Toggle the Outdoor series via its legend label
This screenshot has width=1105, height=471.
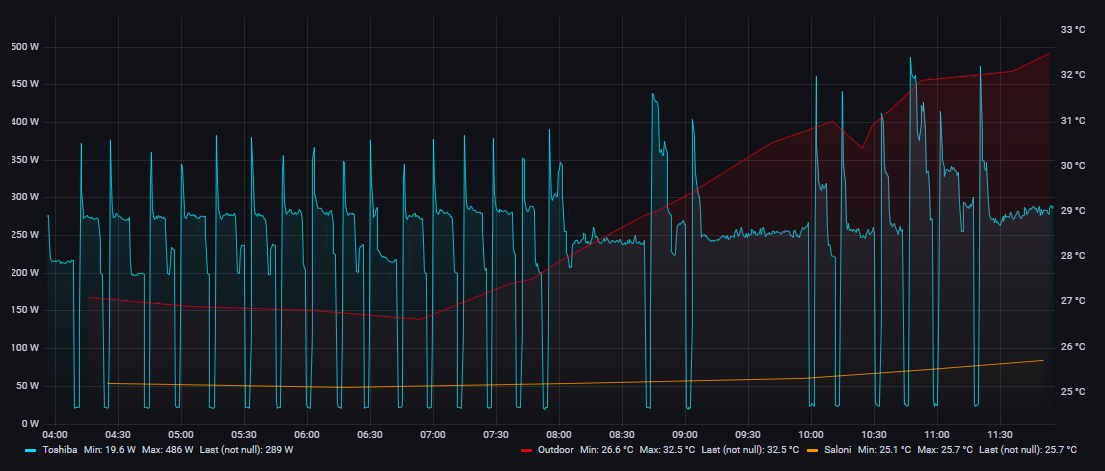tap(555, 450)
